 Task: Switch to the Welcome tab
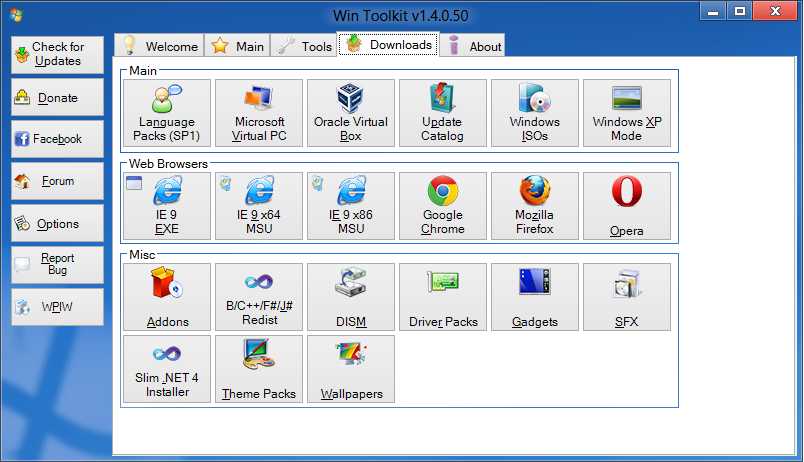(x=159, y=45)
